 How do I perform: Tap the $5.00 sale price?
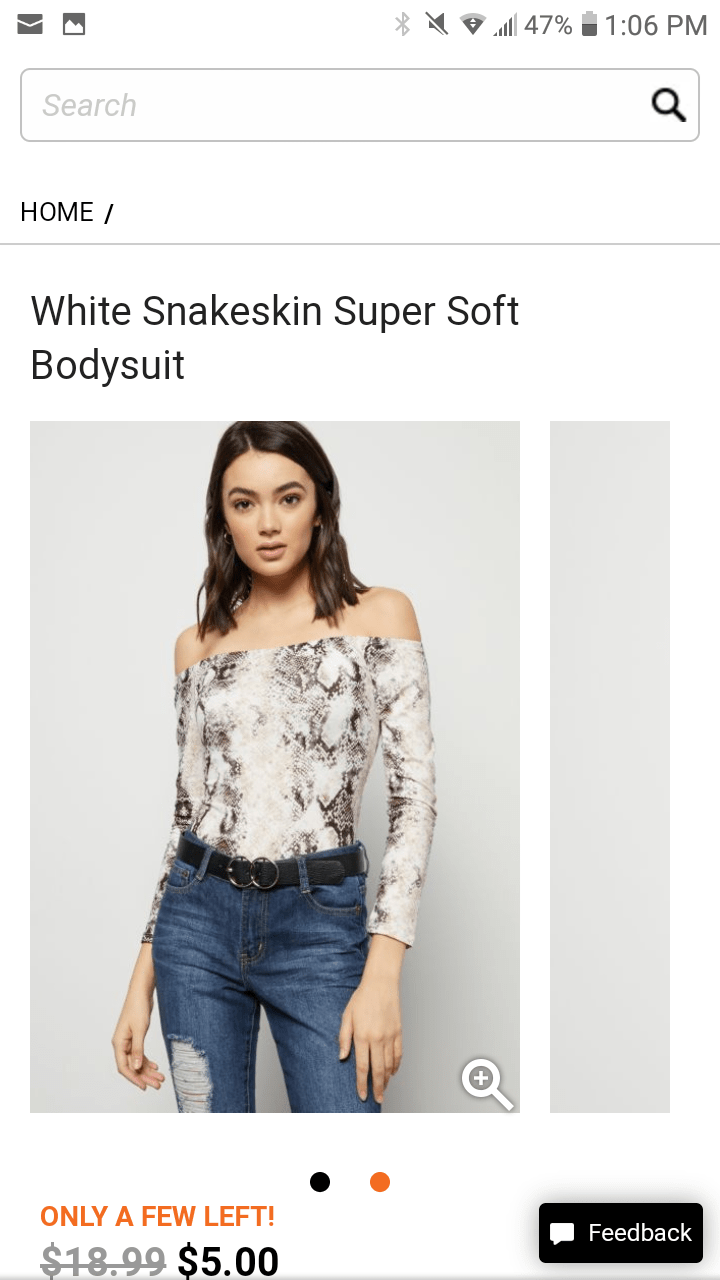[x=228, y=1260]
